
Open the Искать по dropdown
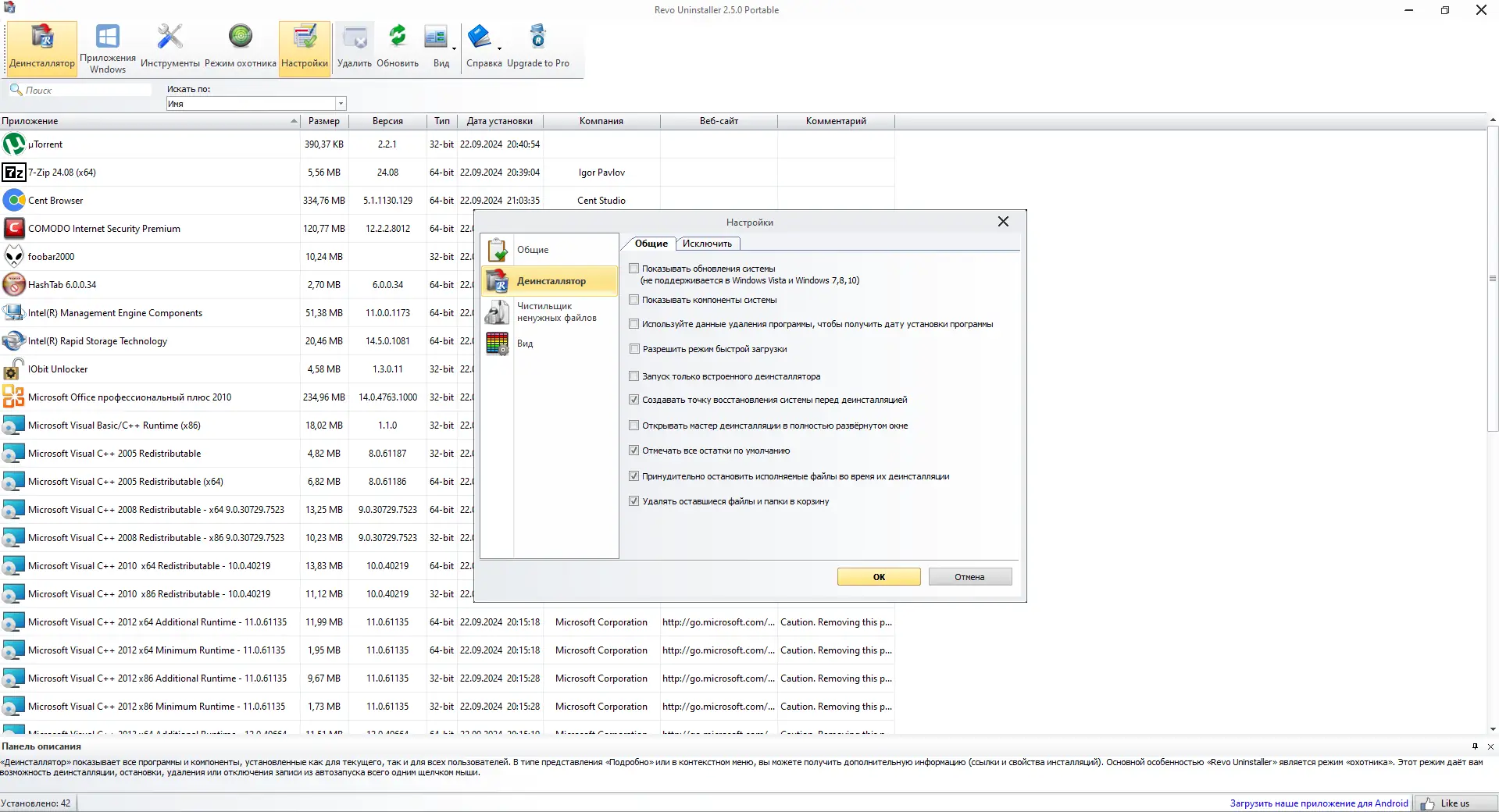[341, 104]
